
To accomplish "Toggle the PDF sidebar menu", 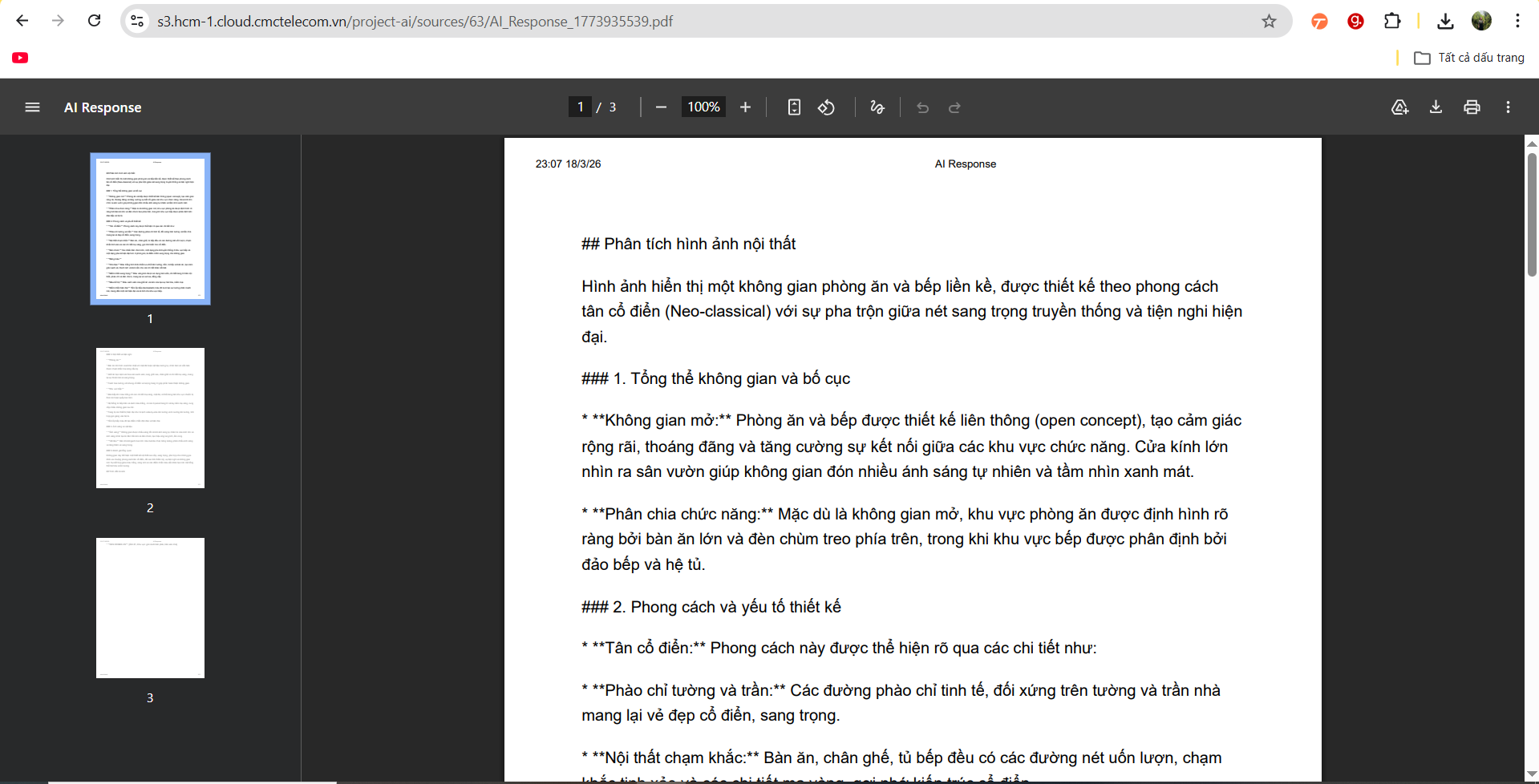I will click(32, 107).
